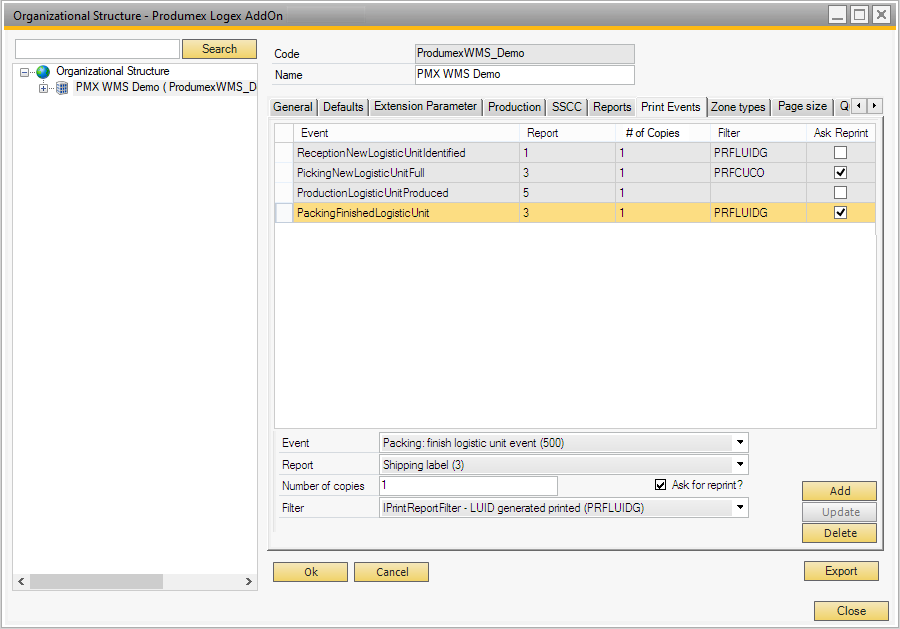Select Organizational Structure tree label

point(112,71)
